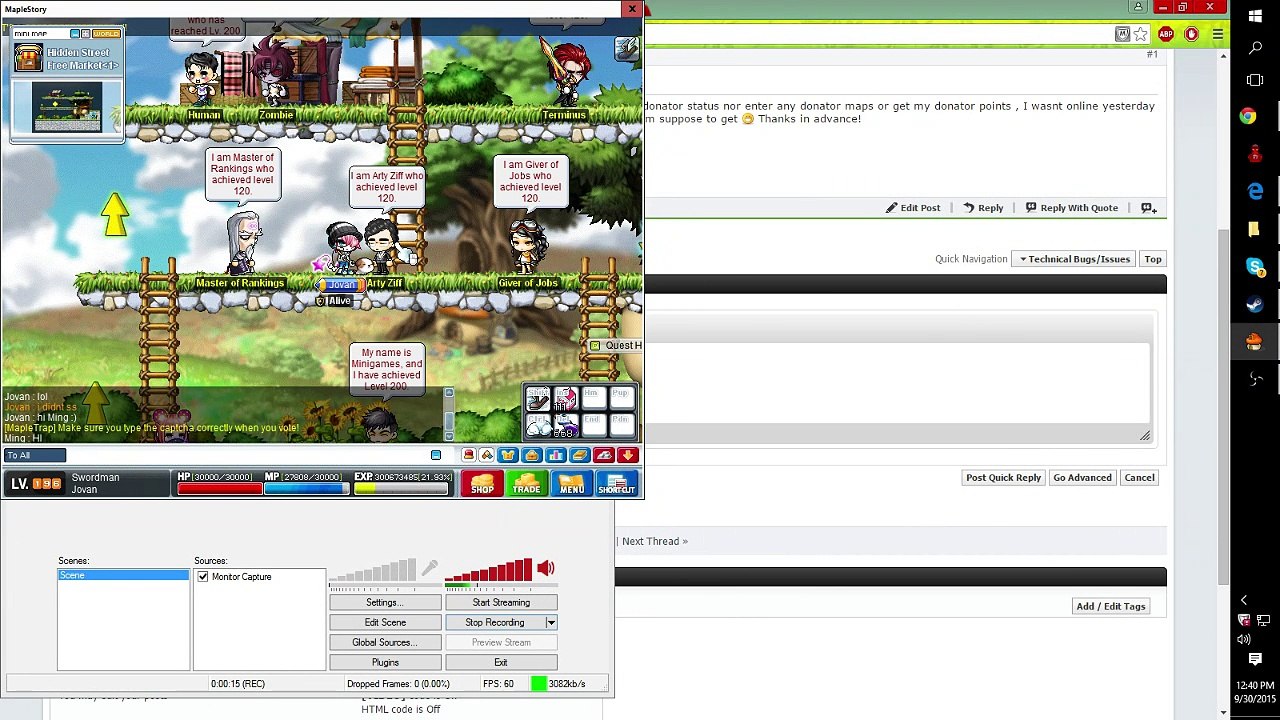The height and width of the screenshot is (720, 1280).
Task: Open Windows search from taskbar
Action: coord(1256,48)
